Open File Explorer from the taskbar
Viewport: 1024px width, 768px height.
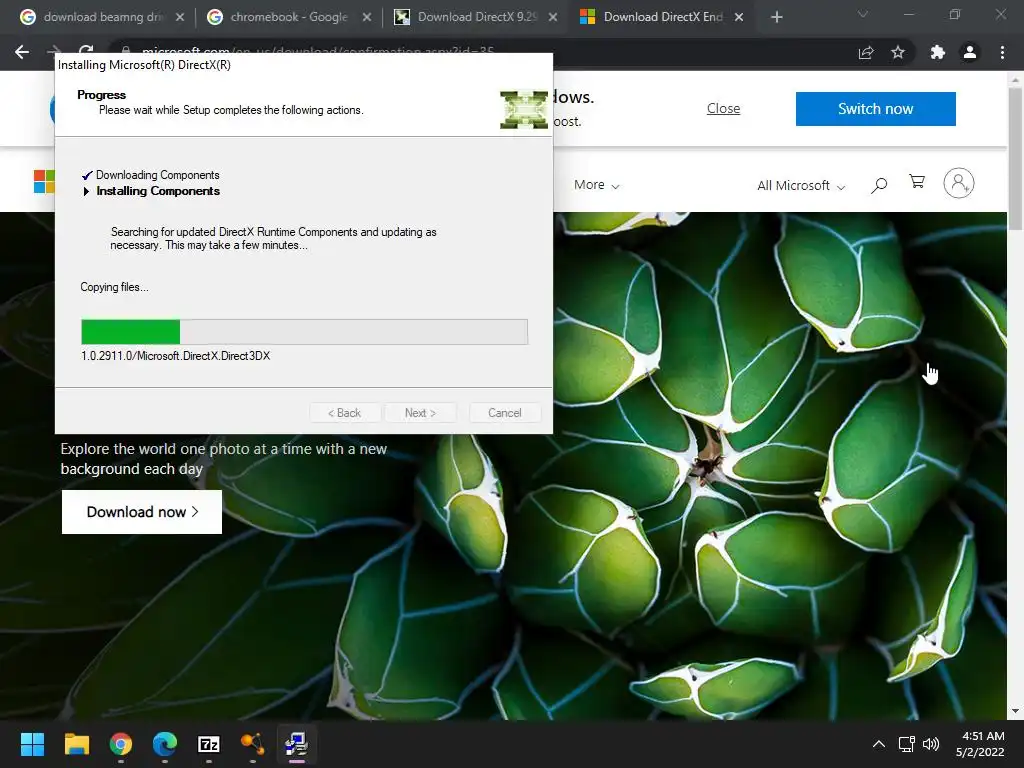click(x=76, y=744)
